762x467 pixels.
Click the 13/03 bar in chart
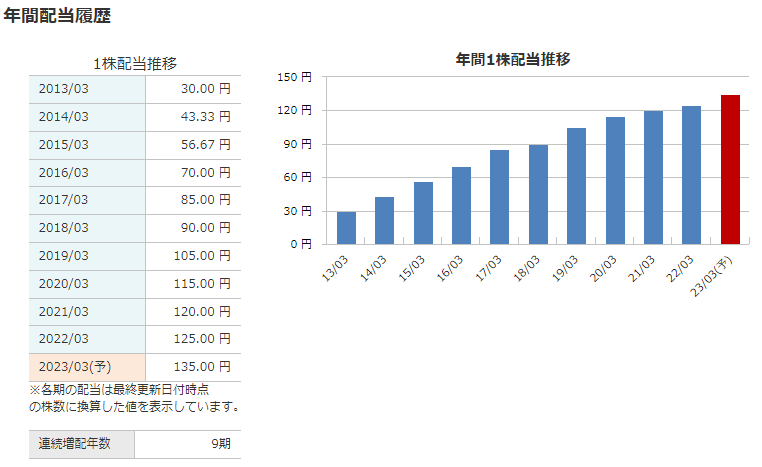346,228
